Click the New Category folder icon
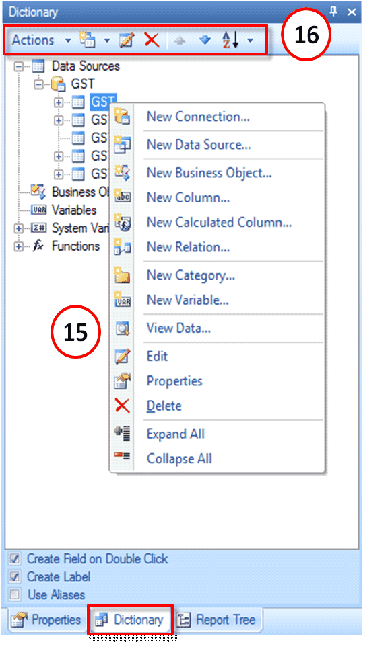The image size is (365, 649). pyautogui.click(x=122, y=275)
